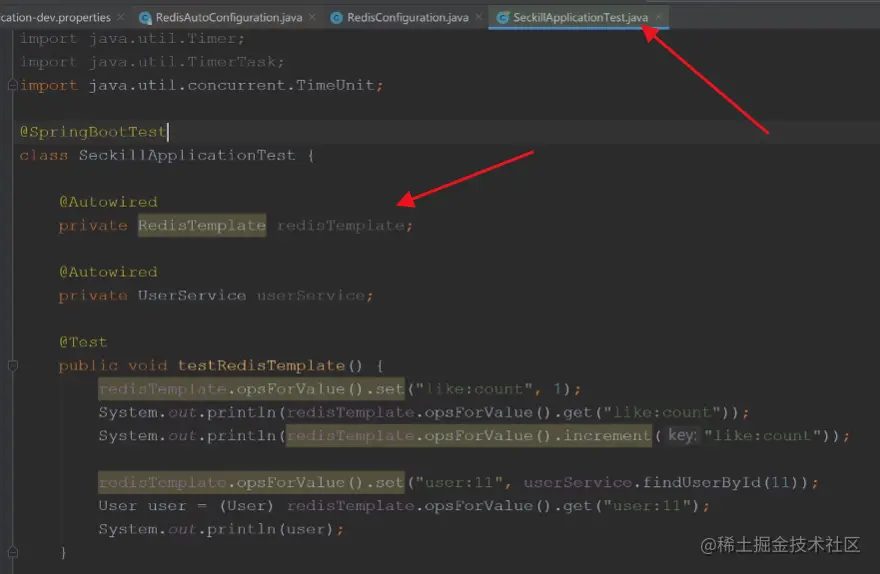Click the RedisConfiguration.java class file icon
The image size is (880, 574).
336,18
